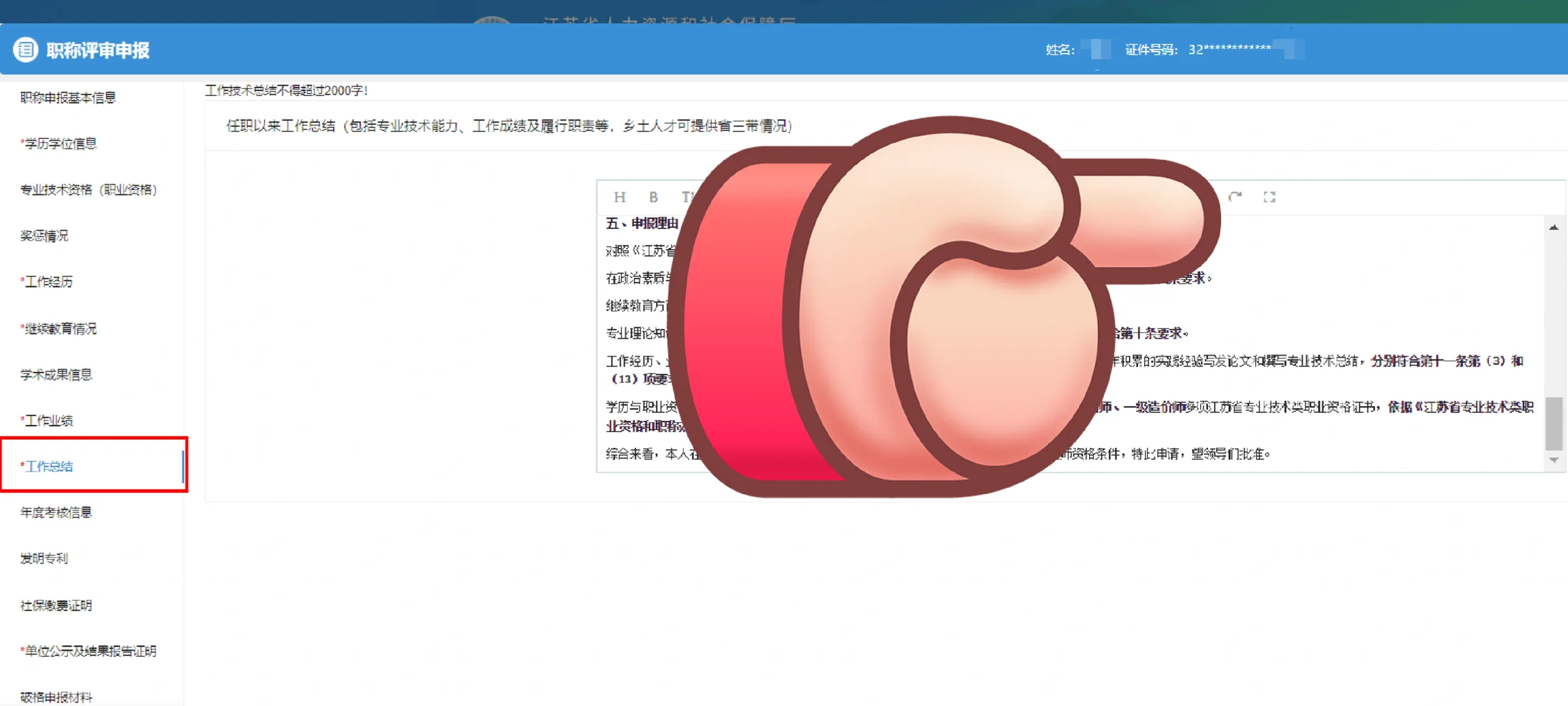This screenshot has width=1568, height=706.
Task: Click the editor scrollbar up arrow icon
Action: pyautogui.click(x=1553, y=227)
